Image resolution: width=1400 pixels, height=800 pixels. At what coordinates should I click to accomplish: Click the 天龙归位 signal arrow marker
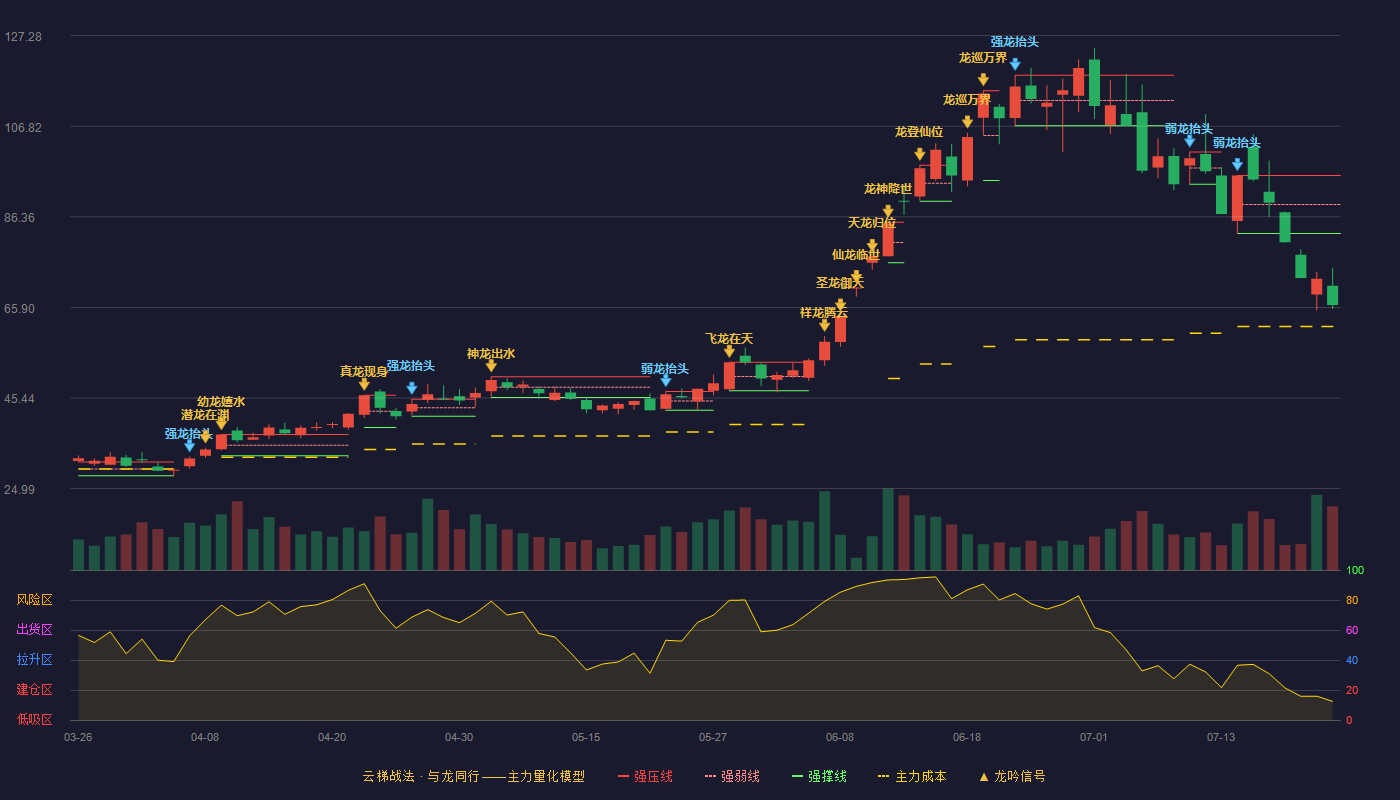pos(872,245)
